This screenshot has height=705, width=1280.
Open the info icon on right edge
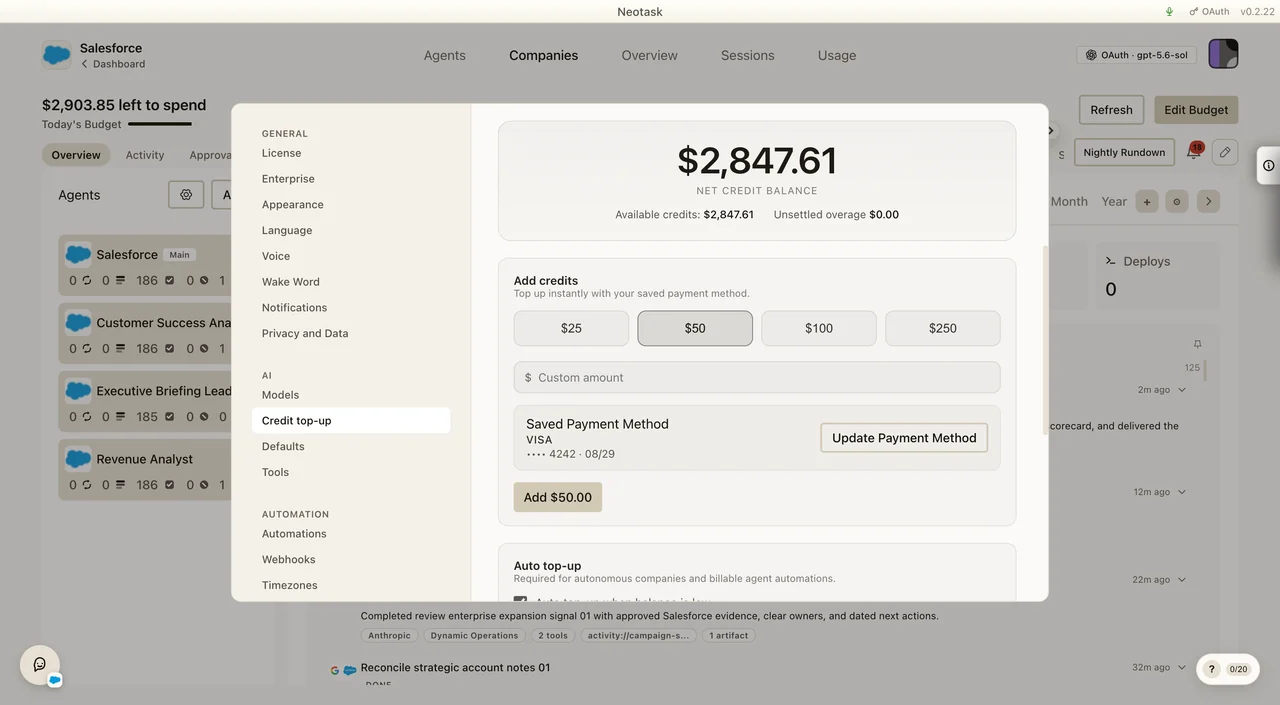(1268, 165)
